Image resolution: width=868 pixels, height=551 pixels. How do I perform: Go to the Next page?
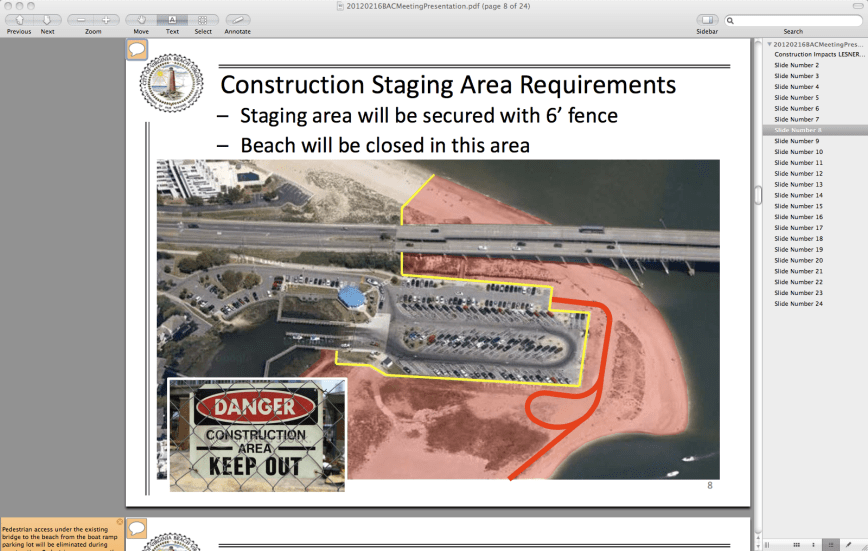point(48,20)
